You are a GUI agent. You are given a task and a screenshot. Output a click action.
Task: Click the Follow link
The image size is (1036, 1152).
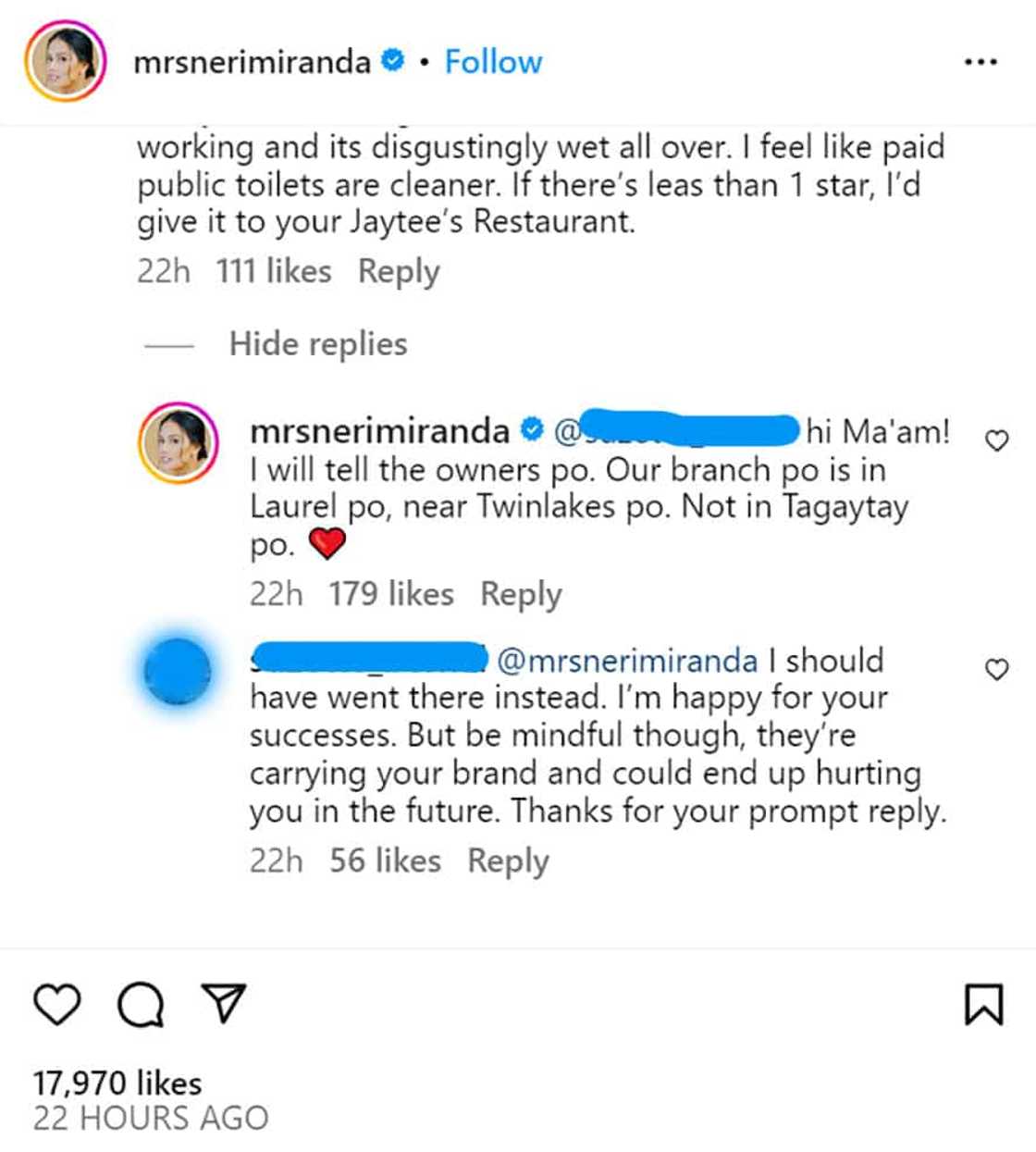[x=493, y=60]
